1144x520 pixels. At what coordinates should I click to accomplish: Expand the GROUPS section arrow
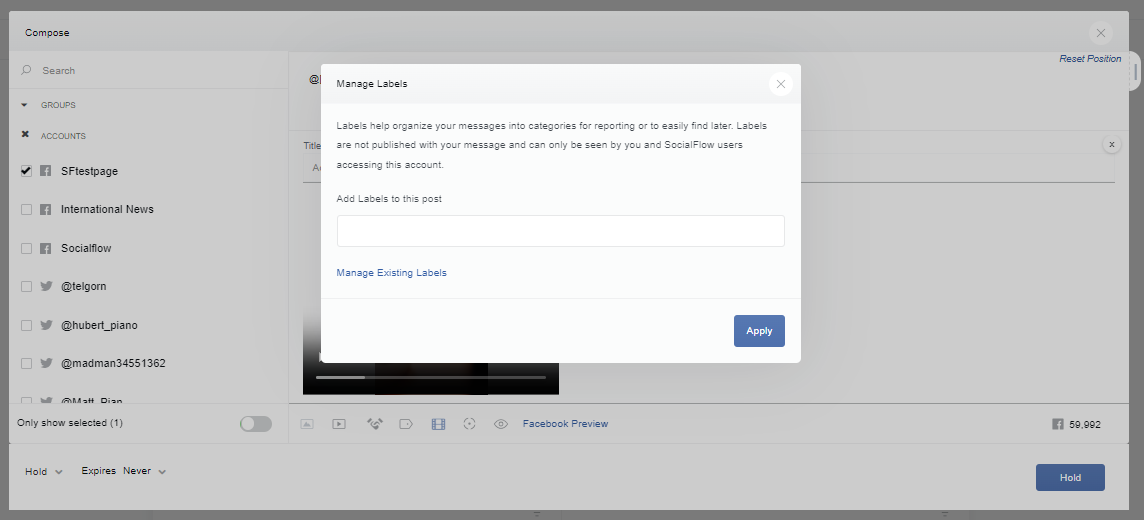(x=25, y=105)
